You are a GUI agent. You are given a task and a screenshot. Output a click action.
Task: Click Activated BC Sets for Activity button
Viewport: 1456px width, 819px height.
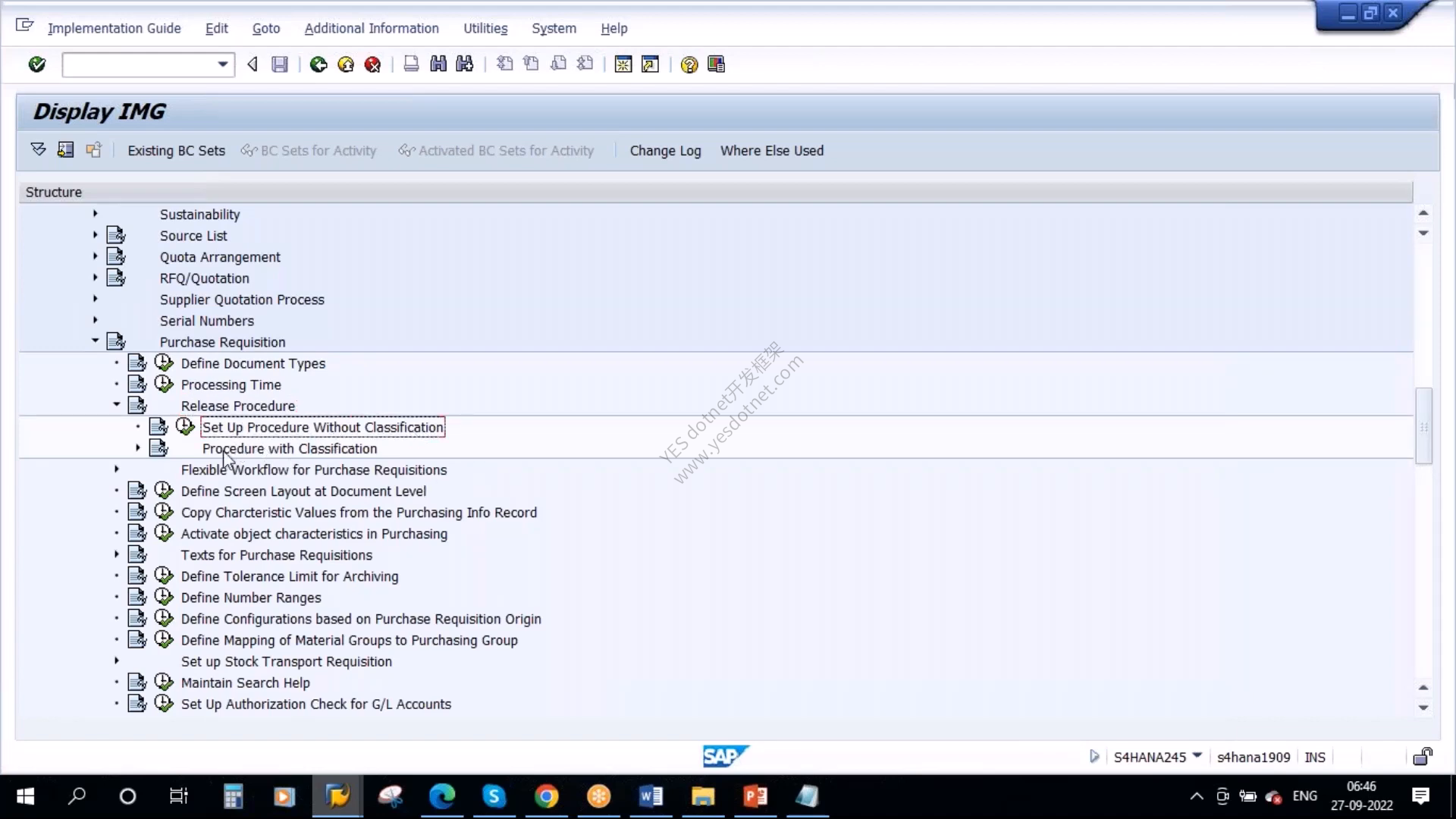(x=496, y=150)
